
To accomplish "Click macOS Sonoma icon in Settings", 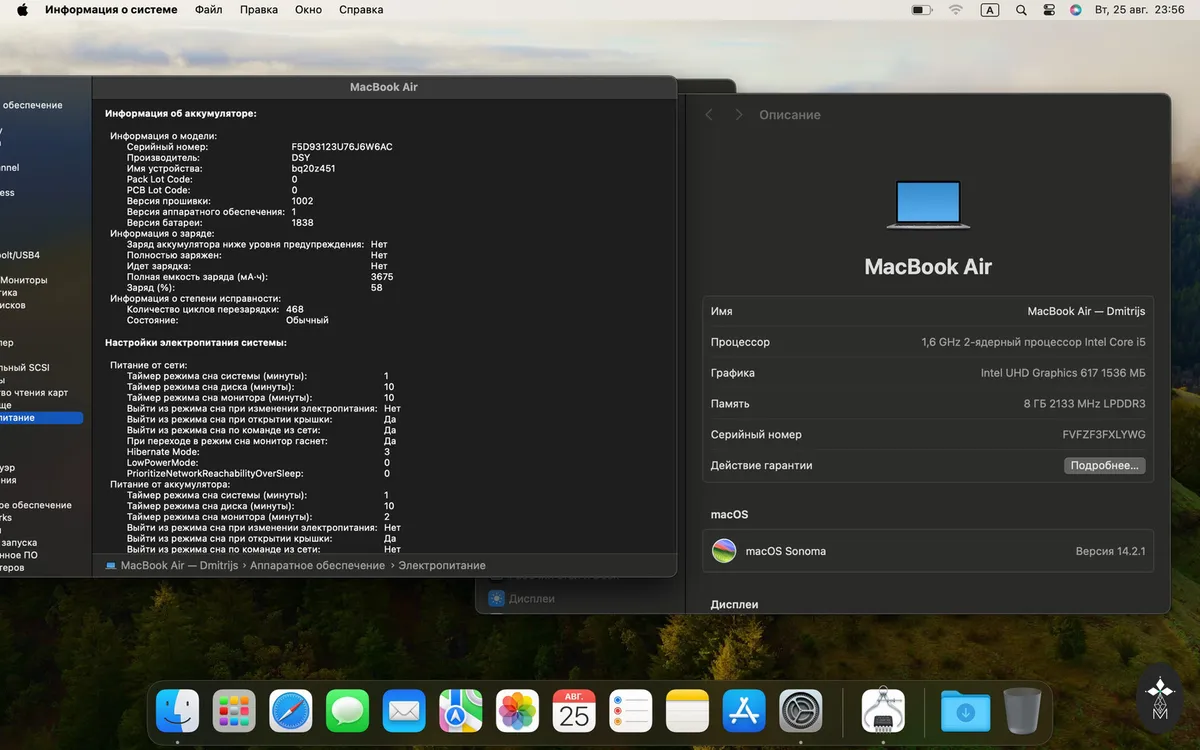I will (724, 551).
